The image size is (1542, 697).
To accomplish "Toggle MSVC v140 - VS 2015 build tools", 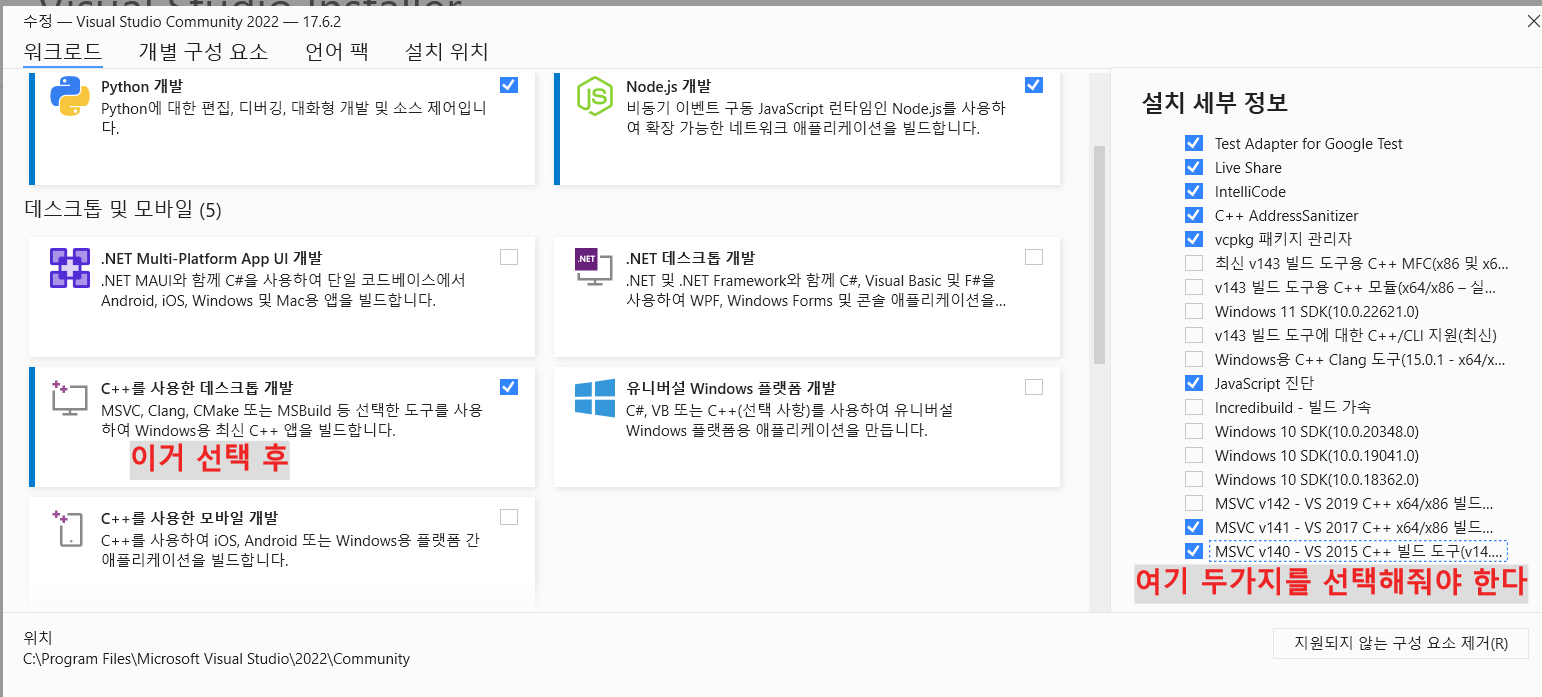I will pyautogui.click(x=1193, y=551).
